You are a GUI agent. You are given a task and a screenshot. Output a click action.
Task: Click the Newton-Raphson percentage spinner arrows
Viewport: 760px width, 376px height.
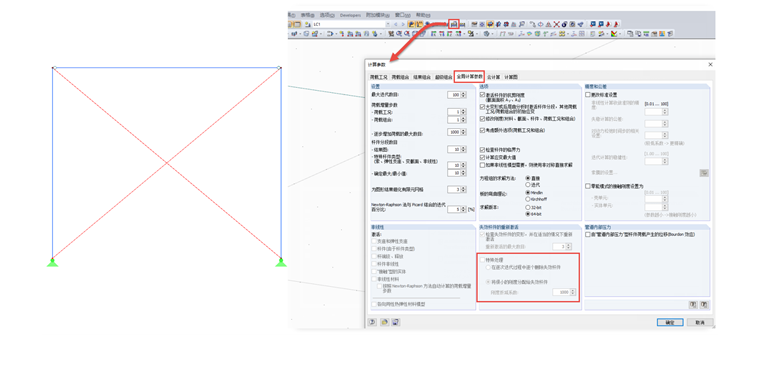[x=463, y=209]
